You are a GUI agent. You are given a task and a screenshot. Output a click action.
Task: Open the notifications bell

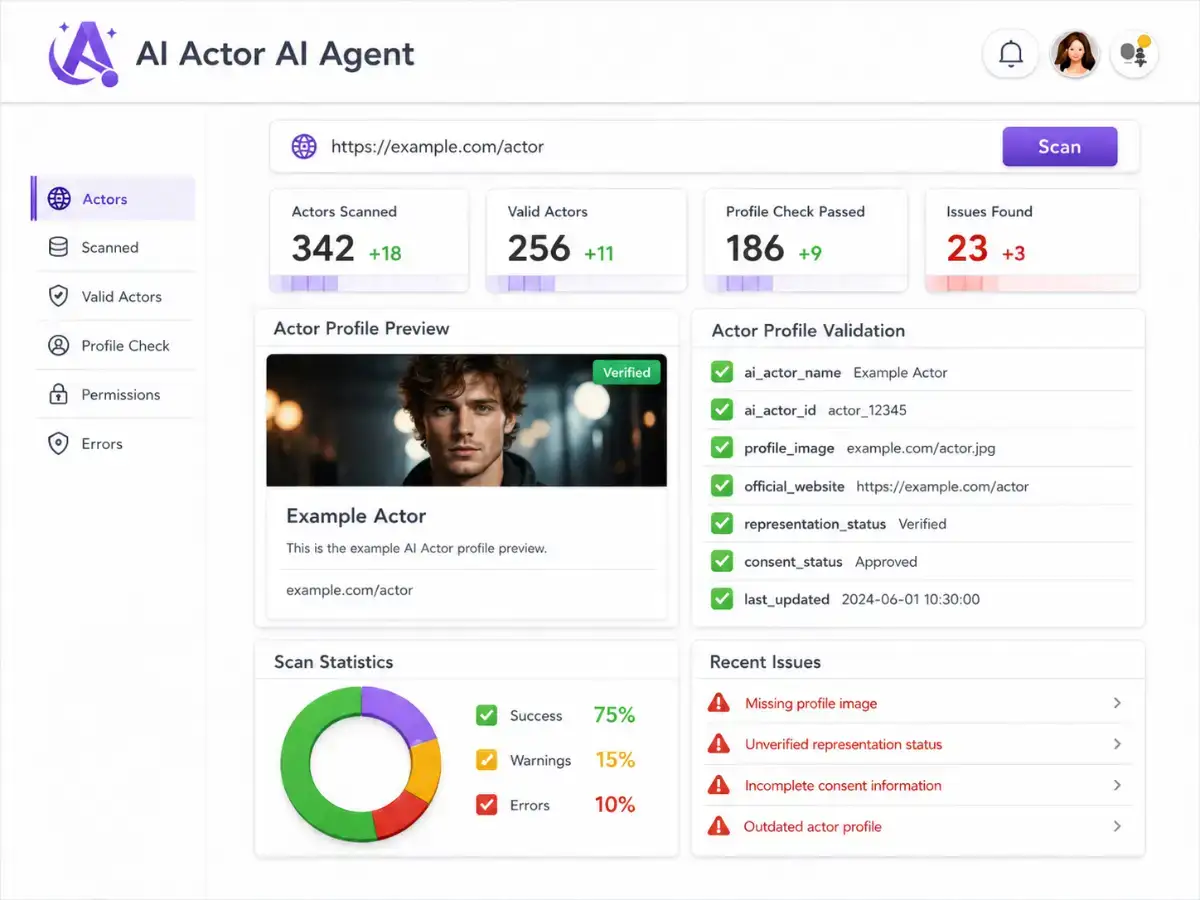1011,54
